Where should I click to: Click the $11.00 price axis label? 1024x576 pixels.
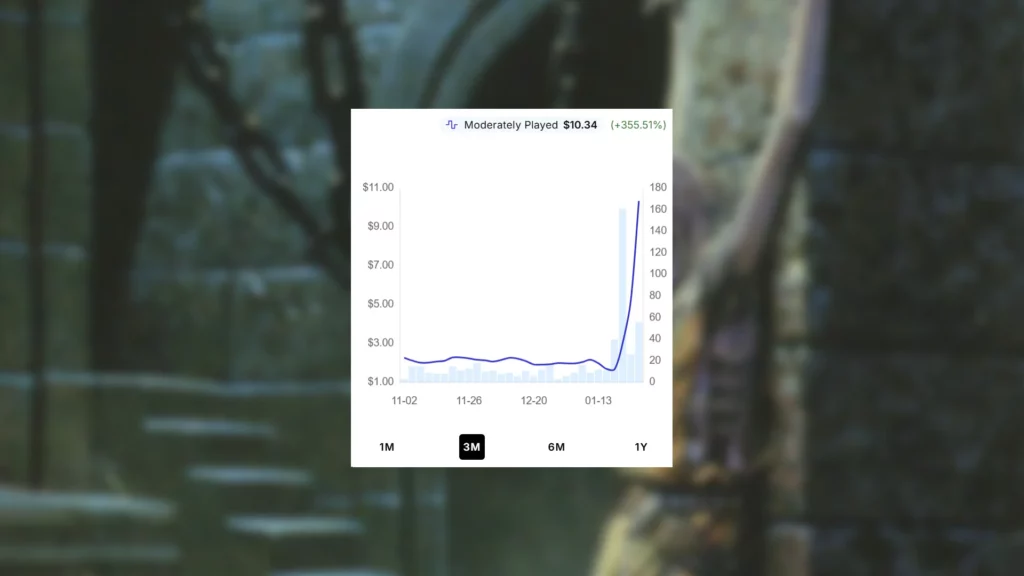(x=378, y=187)
